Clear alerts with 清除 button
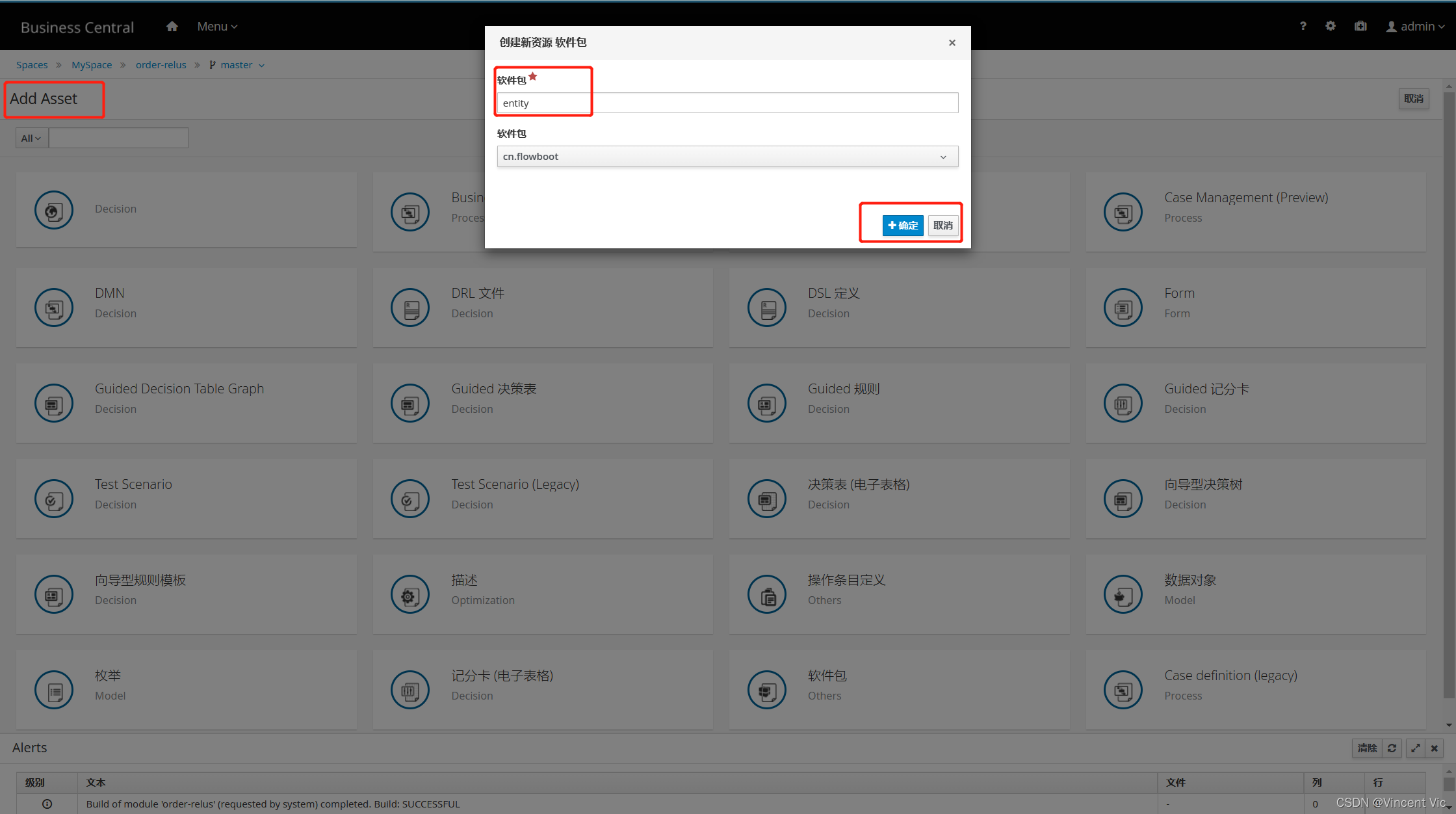Screen dimensions: 1456x814 pos(1367,748)
